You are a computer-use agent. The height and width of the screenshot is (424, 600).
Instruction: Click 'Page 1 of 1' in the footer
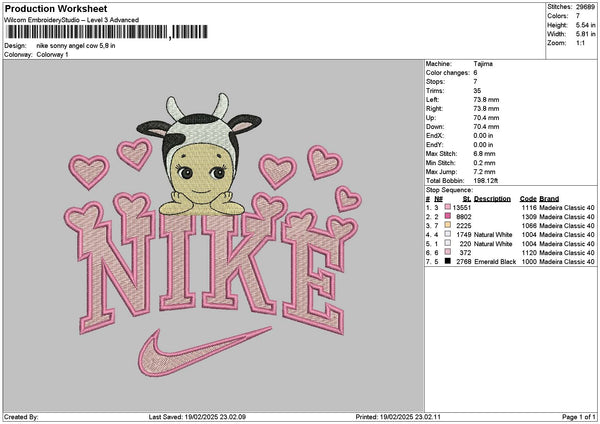pos(579,417)
